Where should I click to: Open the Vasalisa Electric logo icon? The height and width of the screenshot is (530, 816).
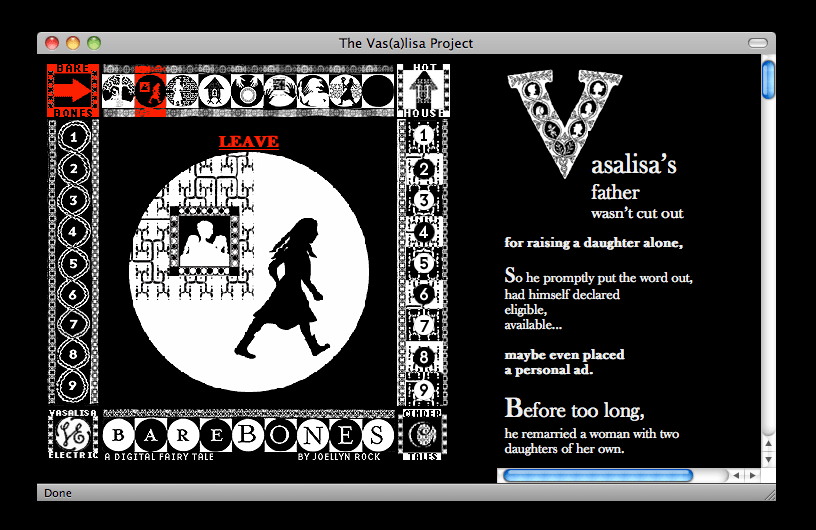tap(73, 434)
